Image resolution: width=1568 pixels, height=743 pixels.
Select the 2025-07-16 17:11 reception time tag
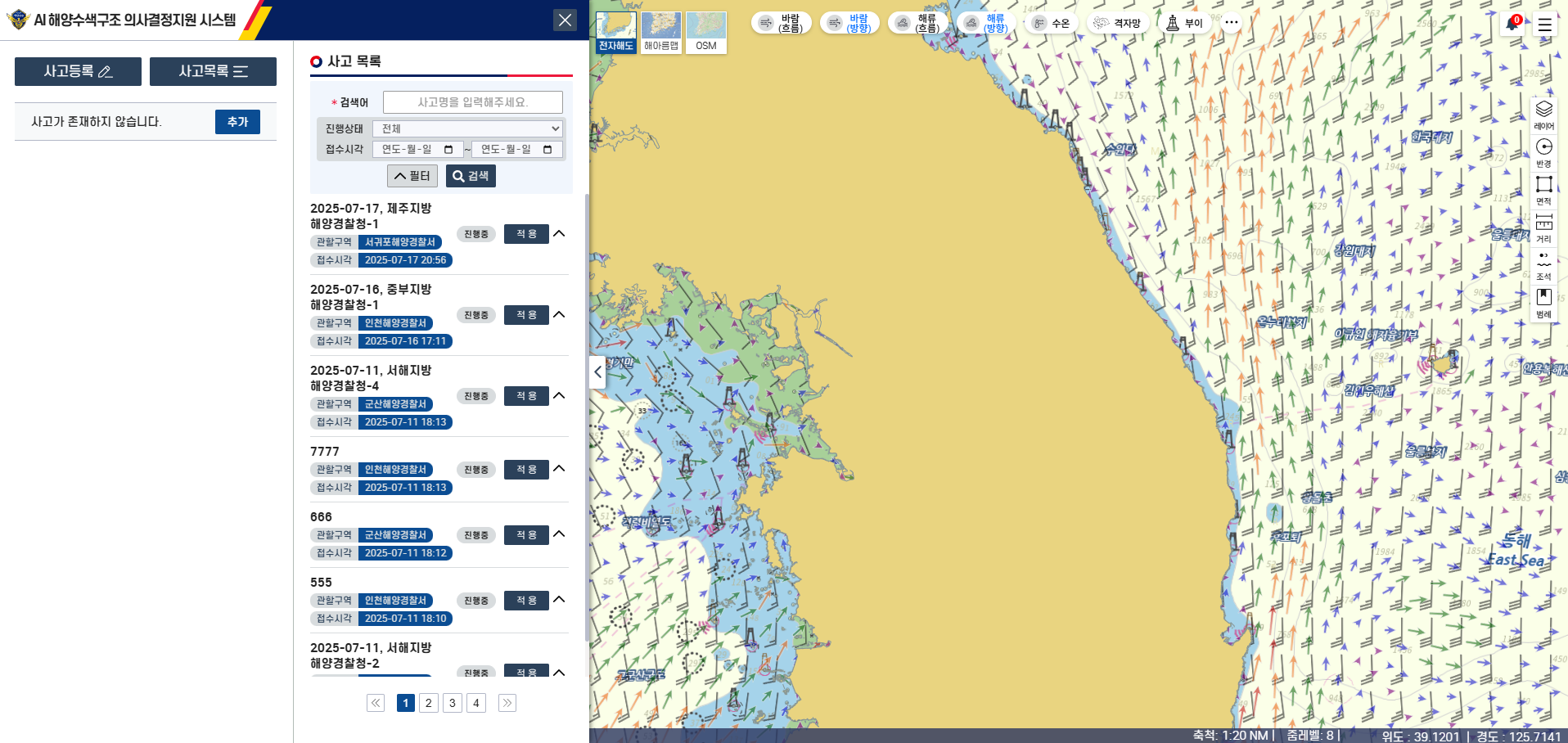tap(406, 341)
